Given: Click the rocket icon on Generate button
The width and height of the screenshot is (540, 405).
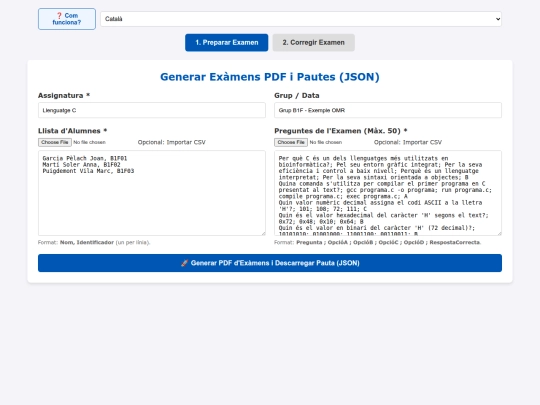Looking at the screenshot, I should click(185, 263).
